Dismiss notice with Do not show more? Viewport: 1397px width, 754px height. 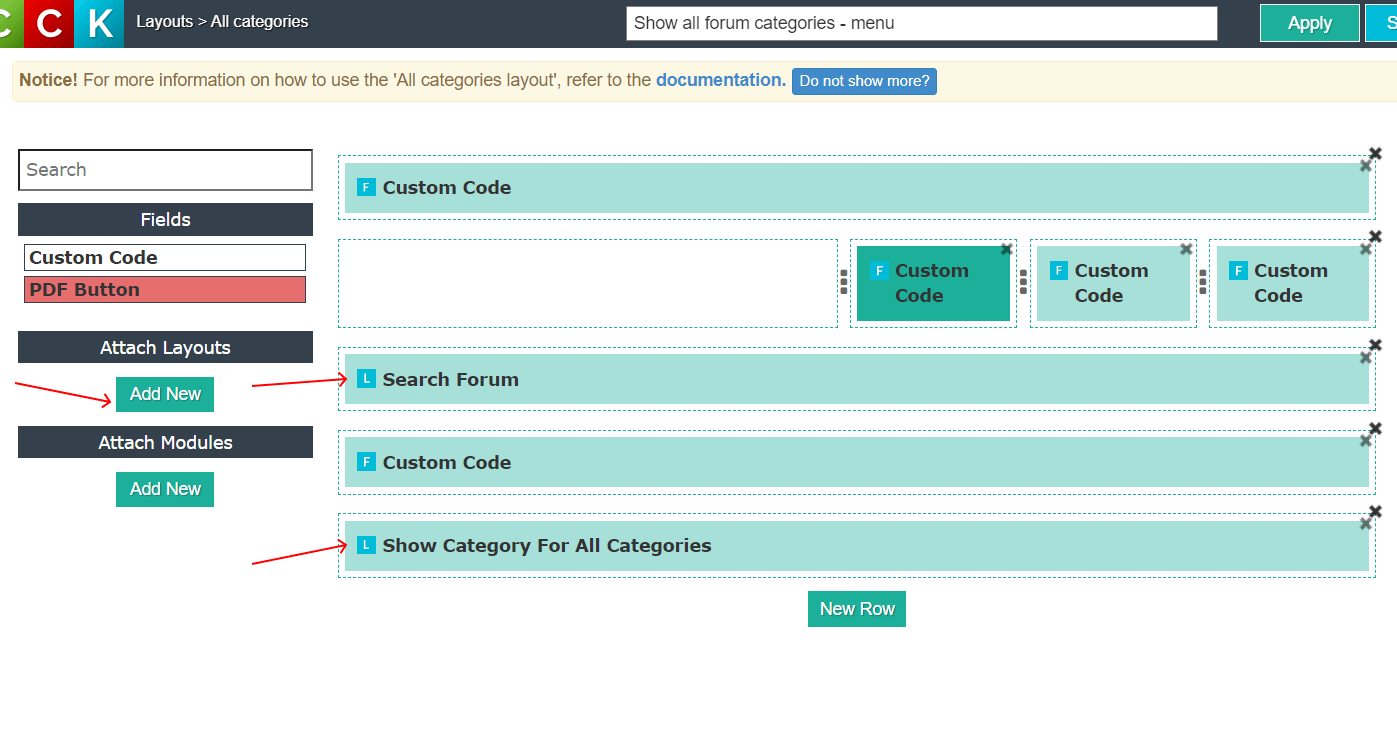[x=864, y=81]
